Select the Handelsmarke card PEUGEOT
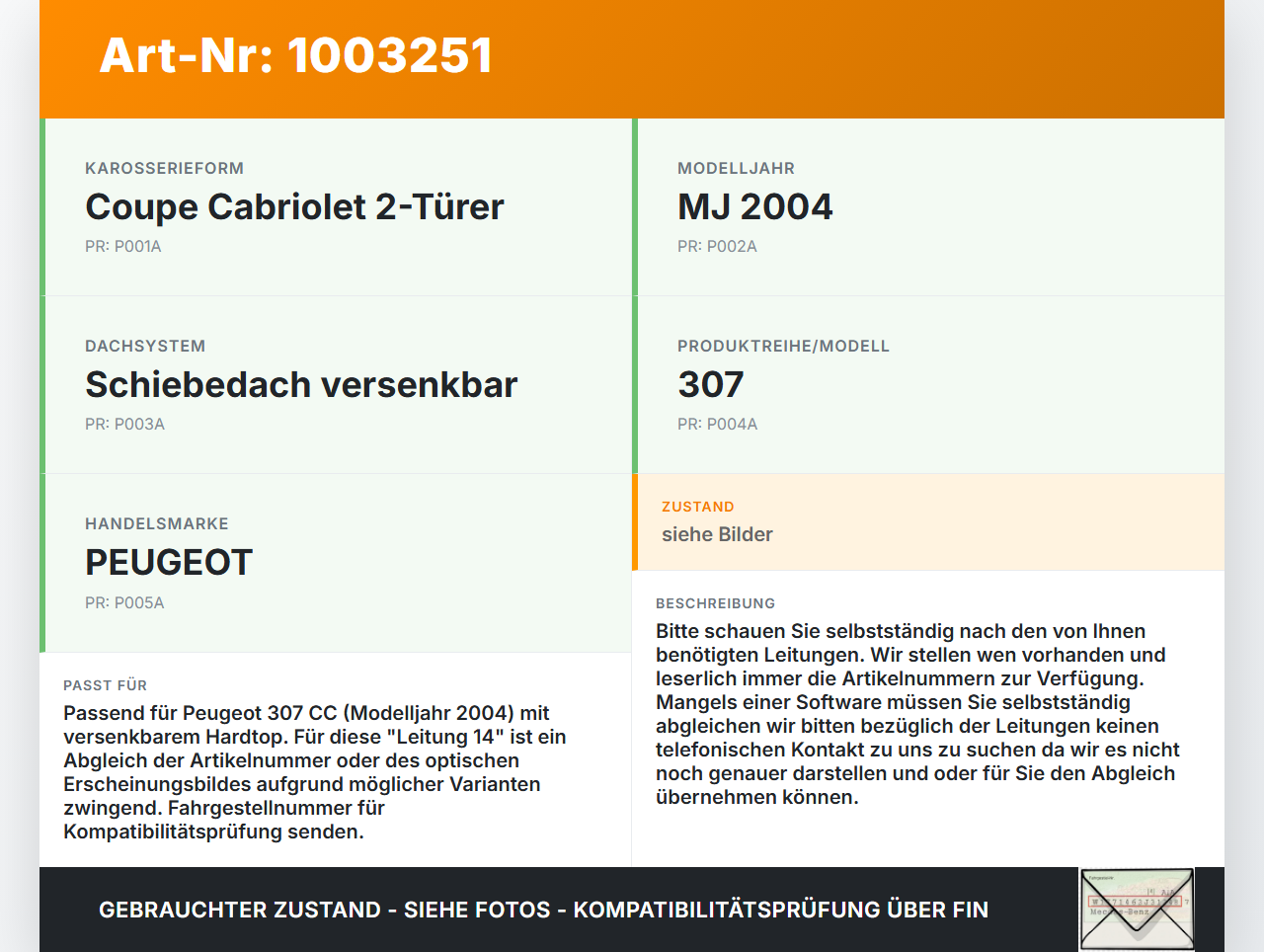The image size is (1264, 952). click(x=336, y=562)
